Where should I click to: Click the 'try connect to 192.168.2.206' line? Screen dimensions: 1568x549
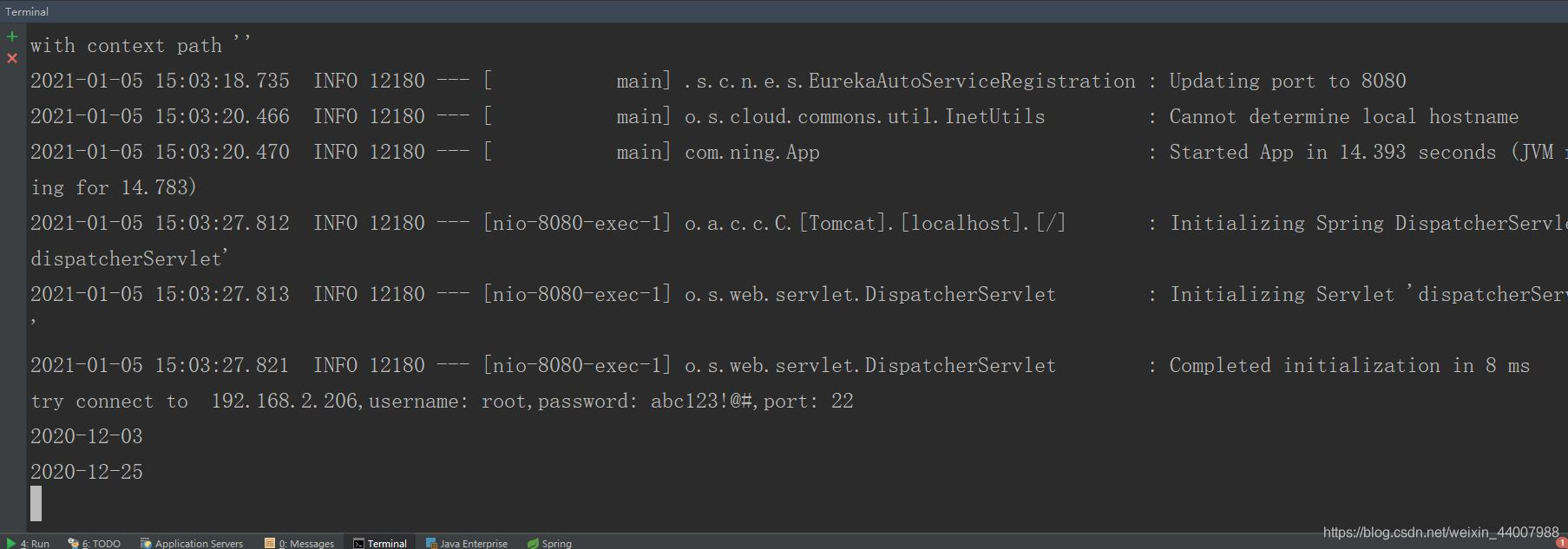442,401
